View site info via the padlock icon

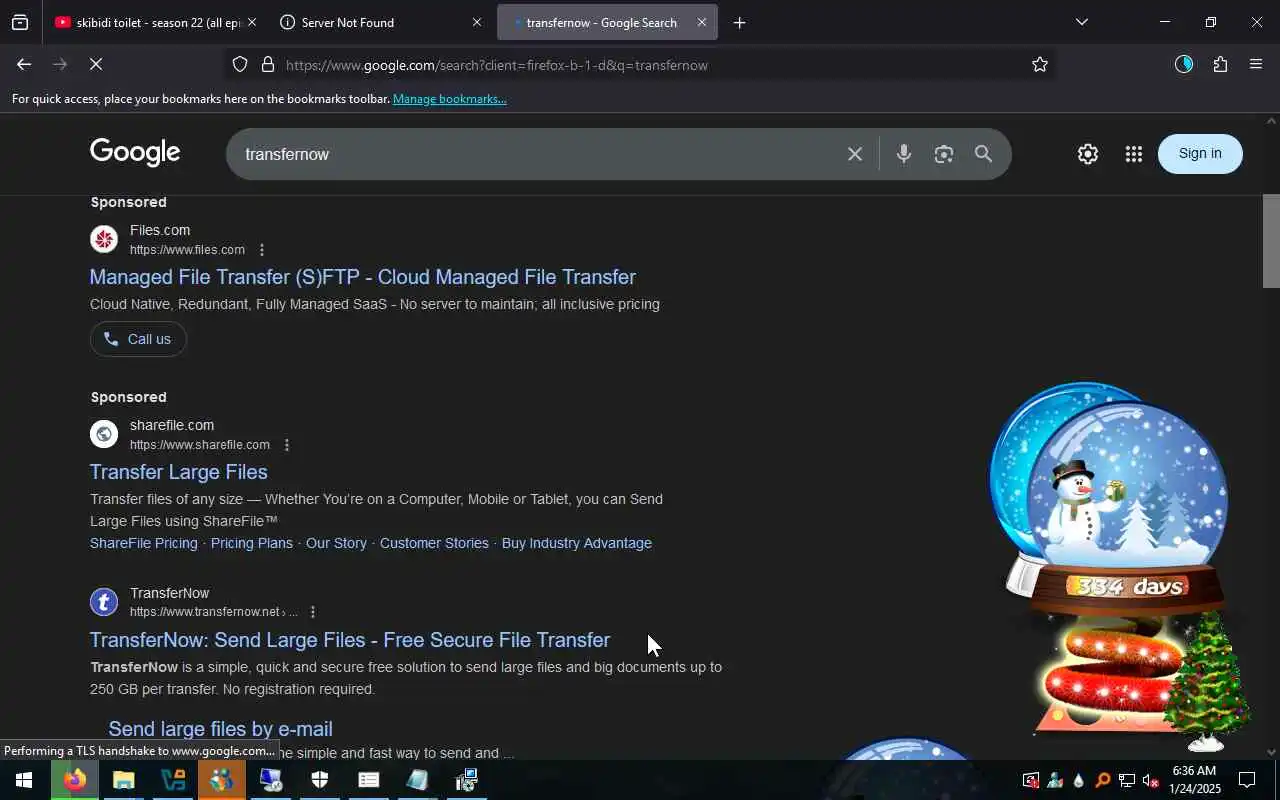268,64
